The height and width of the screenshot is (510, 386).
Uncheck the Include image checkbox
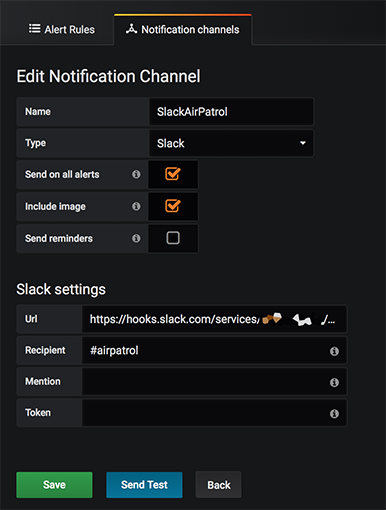[x=173, y=206]
